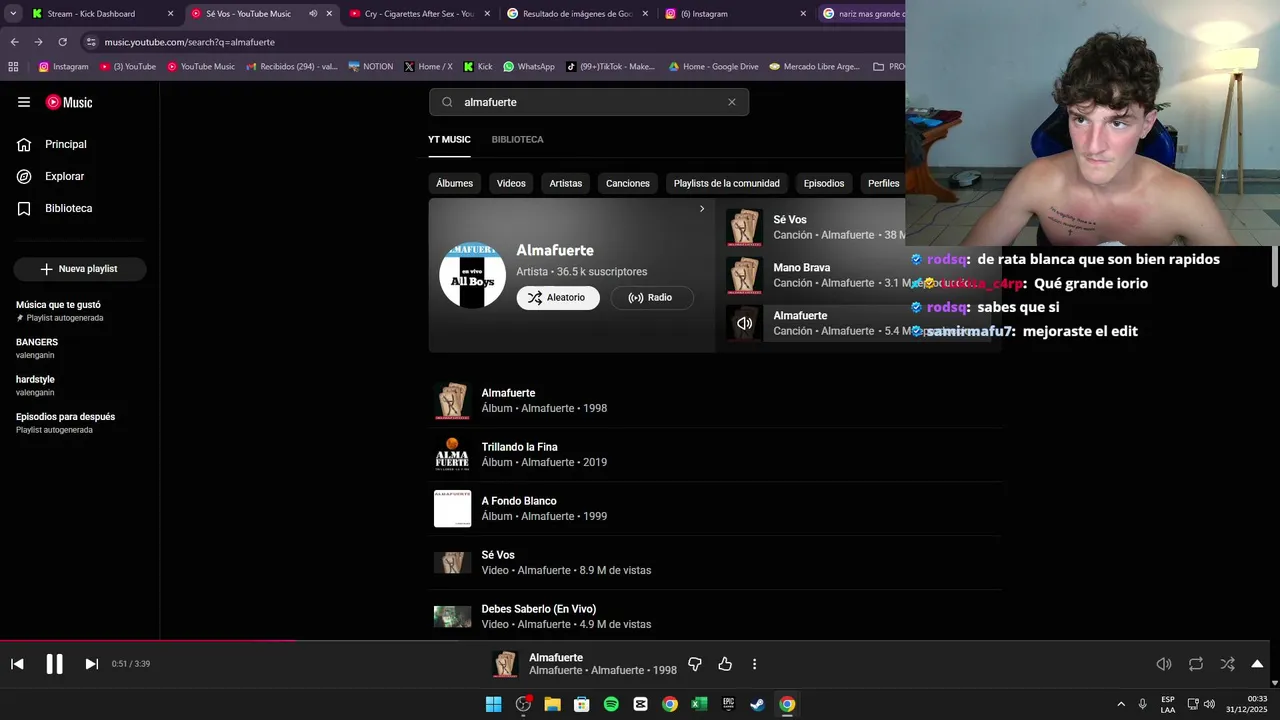Switch to the YT MUSIC tab
This screenshot has height=720, width=1280.
(449, 139)
